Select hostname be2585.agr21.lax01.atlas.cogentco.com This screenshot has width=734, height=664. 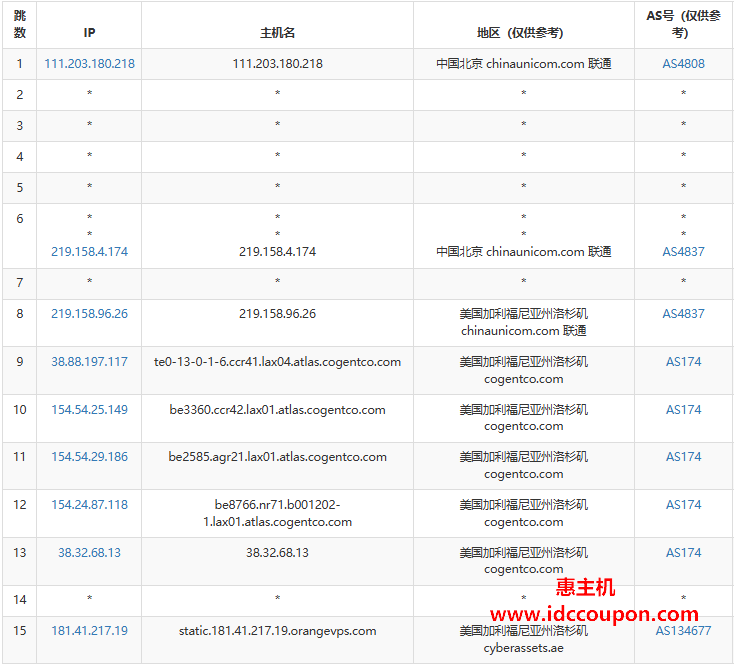click(x=278, y=457)
